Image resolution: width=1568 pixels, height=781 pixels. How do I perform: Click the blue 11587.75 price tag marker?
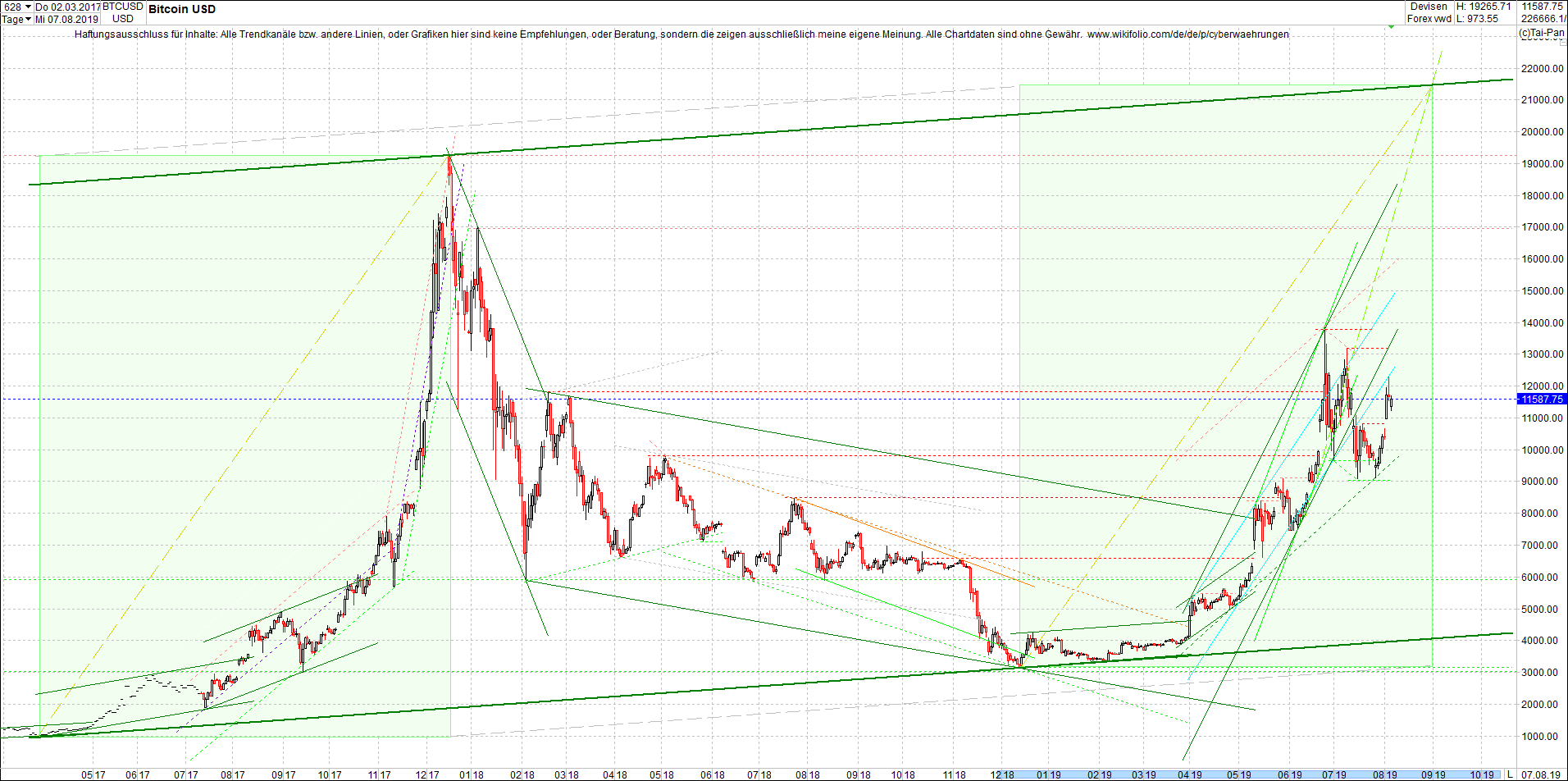(x=1542, y=400)
